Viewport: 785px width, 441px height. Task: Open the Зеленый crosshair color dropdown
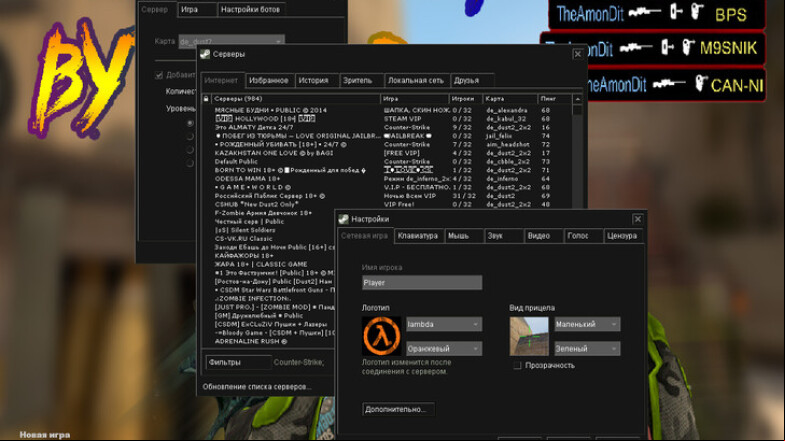coord(587,348)
